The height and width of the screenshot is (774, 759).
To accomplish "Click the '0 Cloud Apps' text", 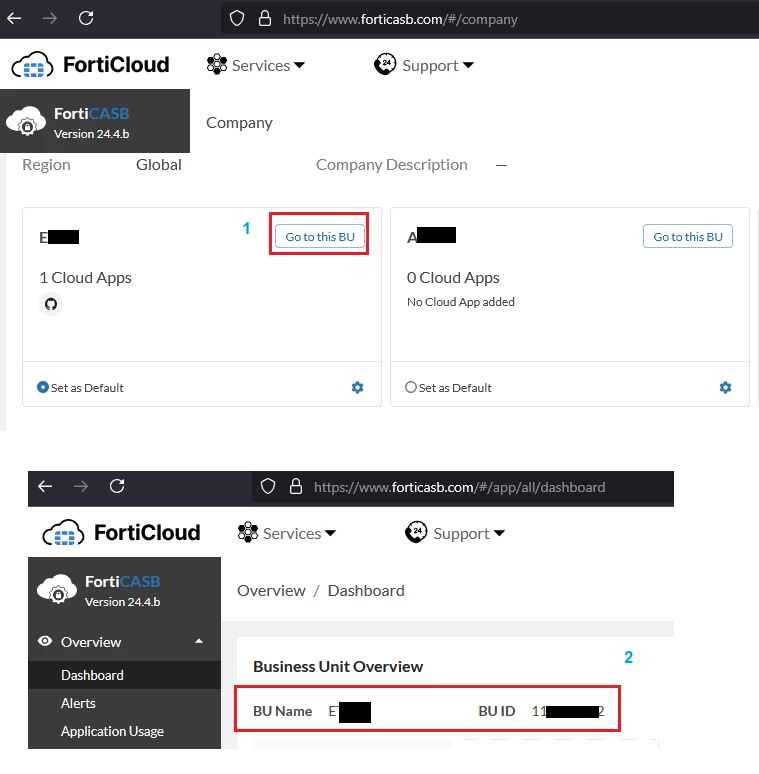I will tap(453, 278).
